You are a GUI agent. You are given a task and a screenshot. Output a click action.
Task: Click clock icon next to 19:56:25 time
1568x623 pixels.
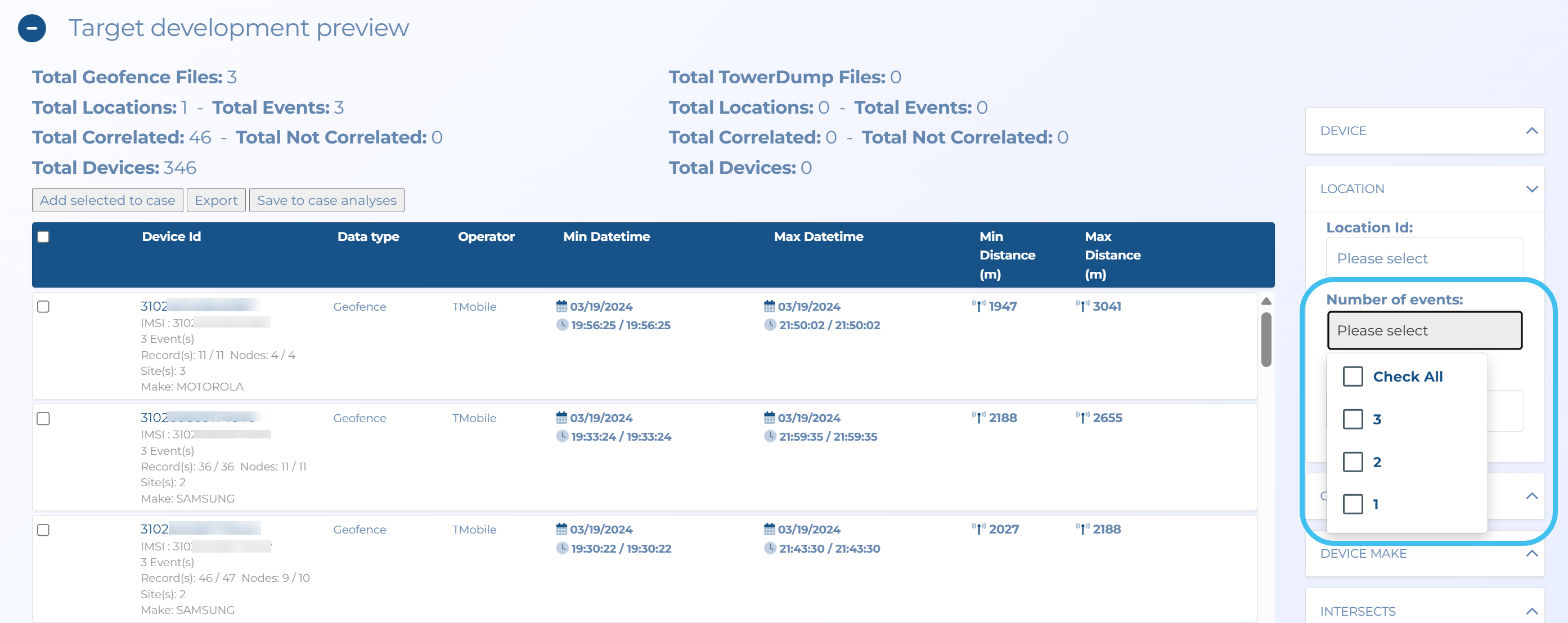click(x=562, y=325)
